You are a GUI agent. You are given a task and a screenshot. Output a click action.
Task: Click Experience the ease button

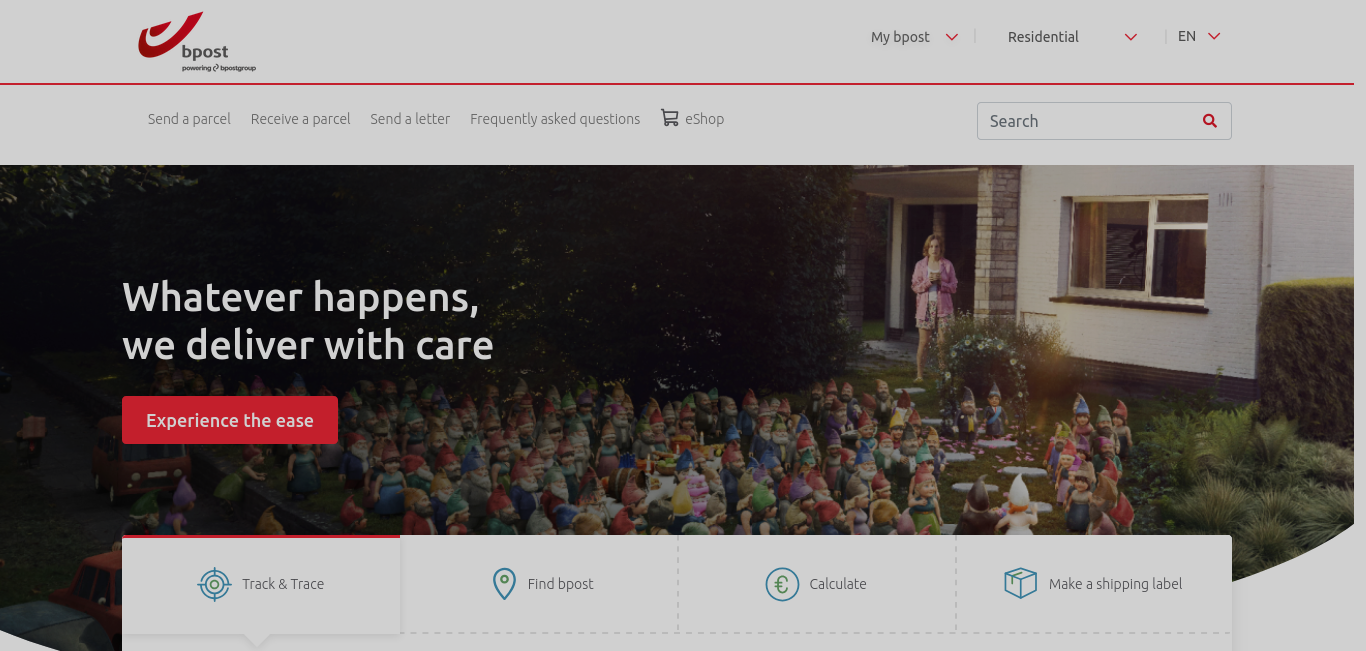230,420
